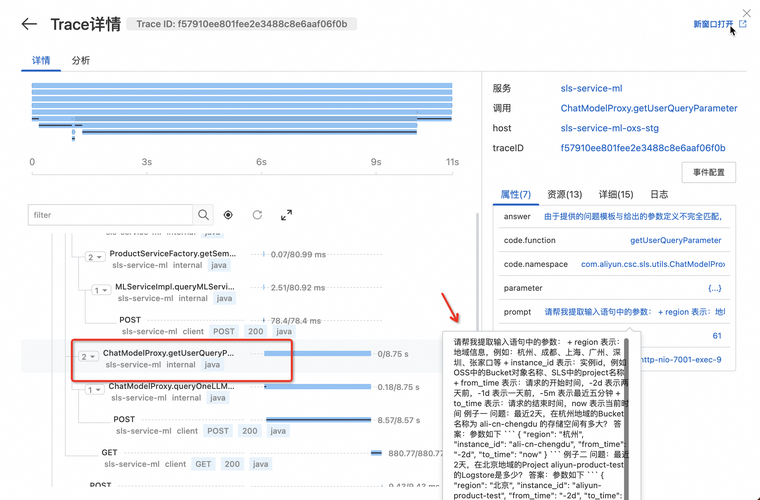Click the java tag under ChatModelProxy.queryOneLLM

[x=218, y=398]
